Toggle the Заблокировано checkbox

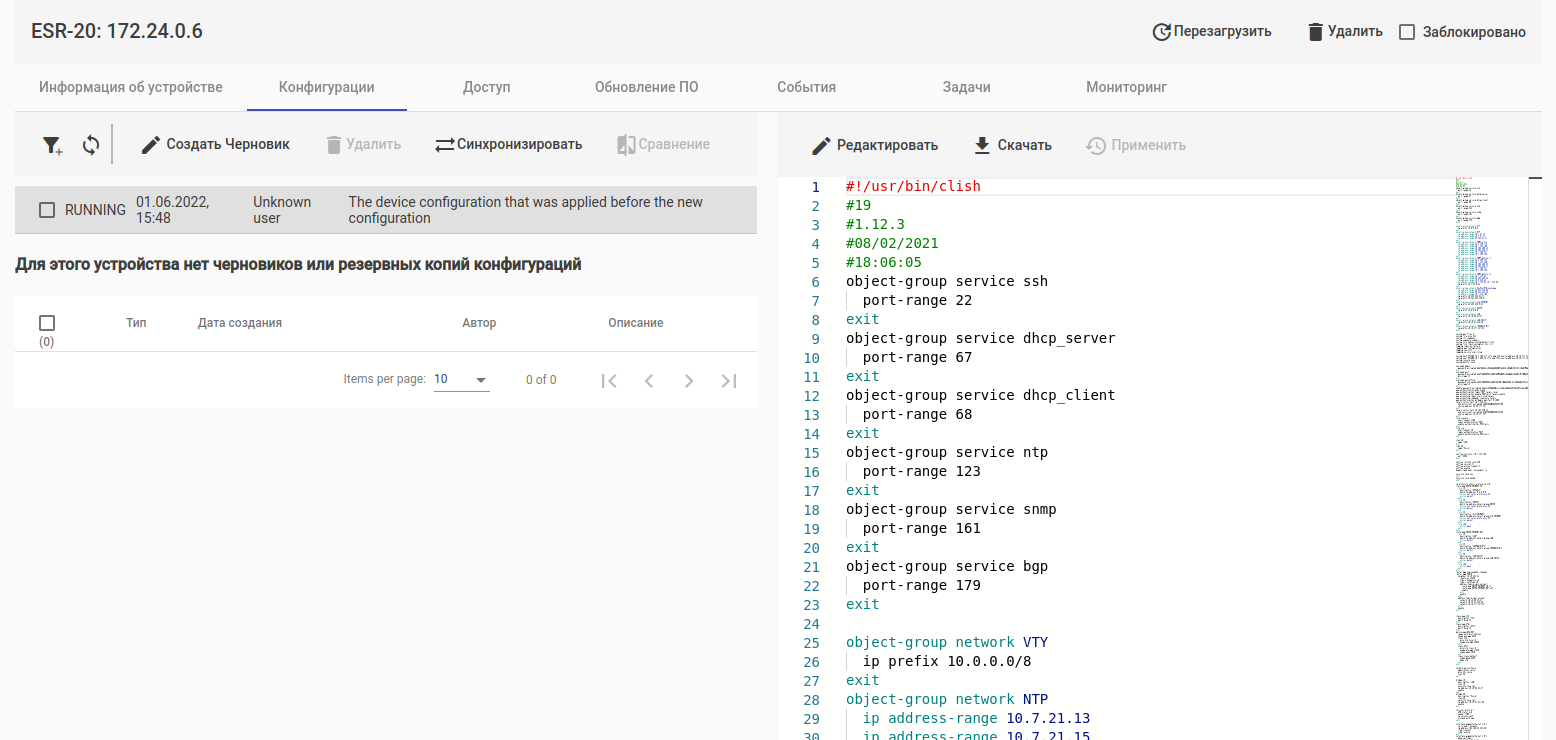1407,32
